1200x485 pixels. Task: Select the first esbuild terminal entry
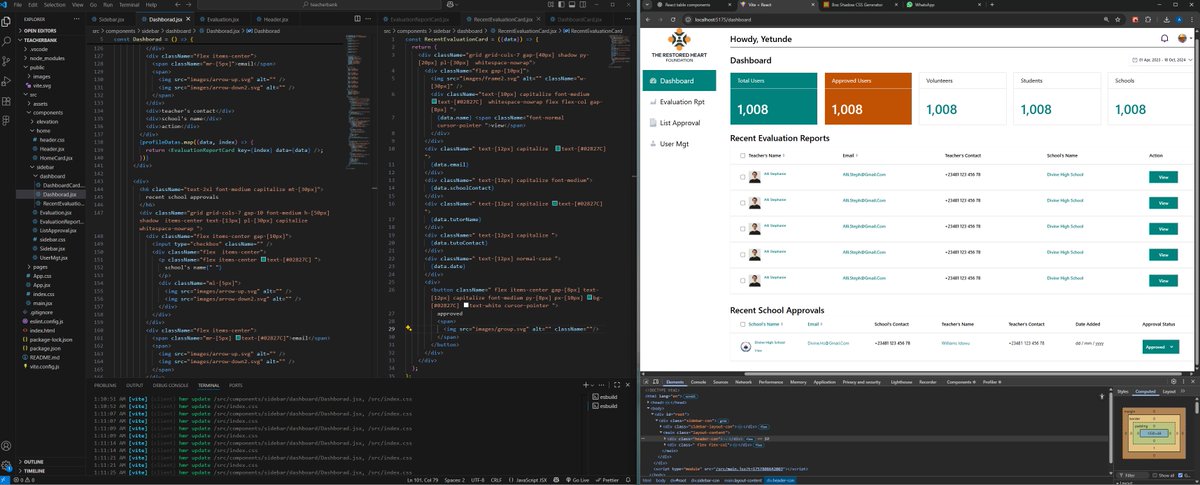[604, 397]
